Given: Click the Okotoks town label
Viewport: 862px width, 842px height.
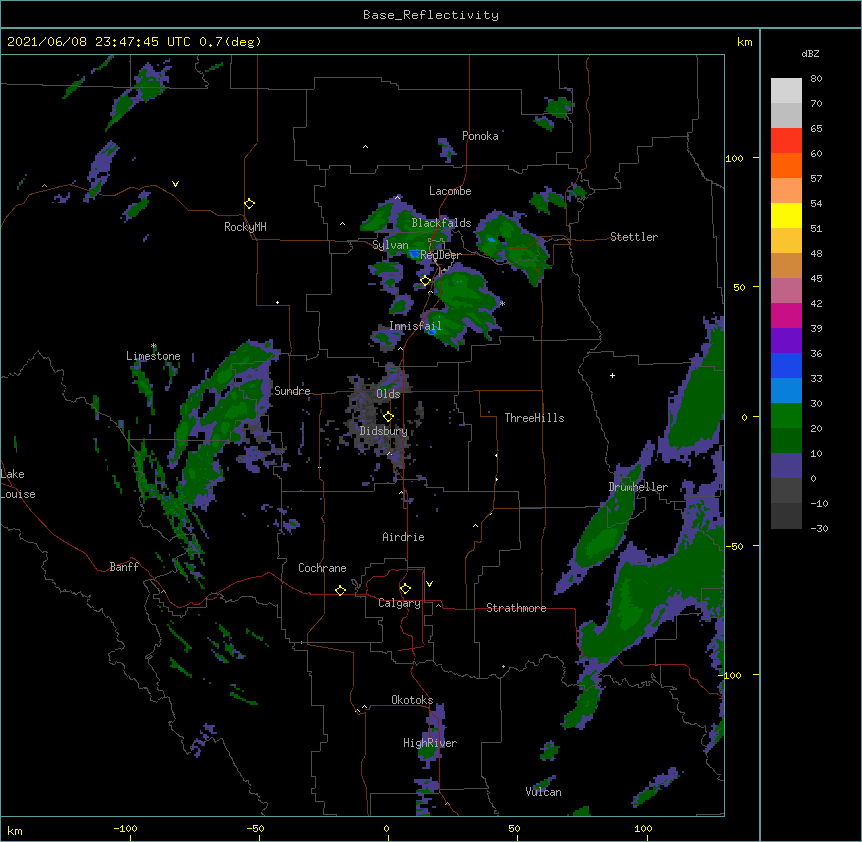Looking at the screenshot, I should click(412, 700).
